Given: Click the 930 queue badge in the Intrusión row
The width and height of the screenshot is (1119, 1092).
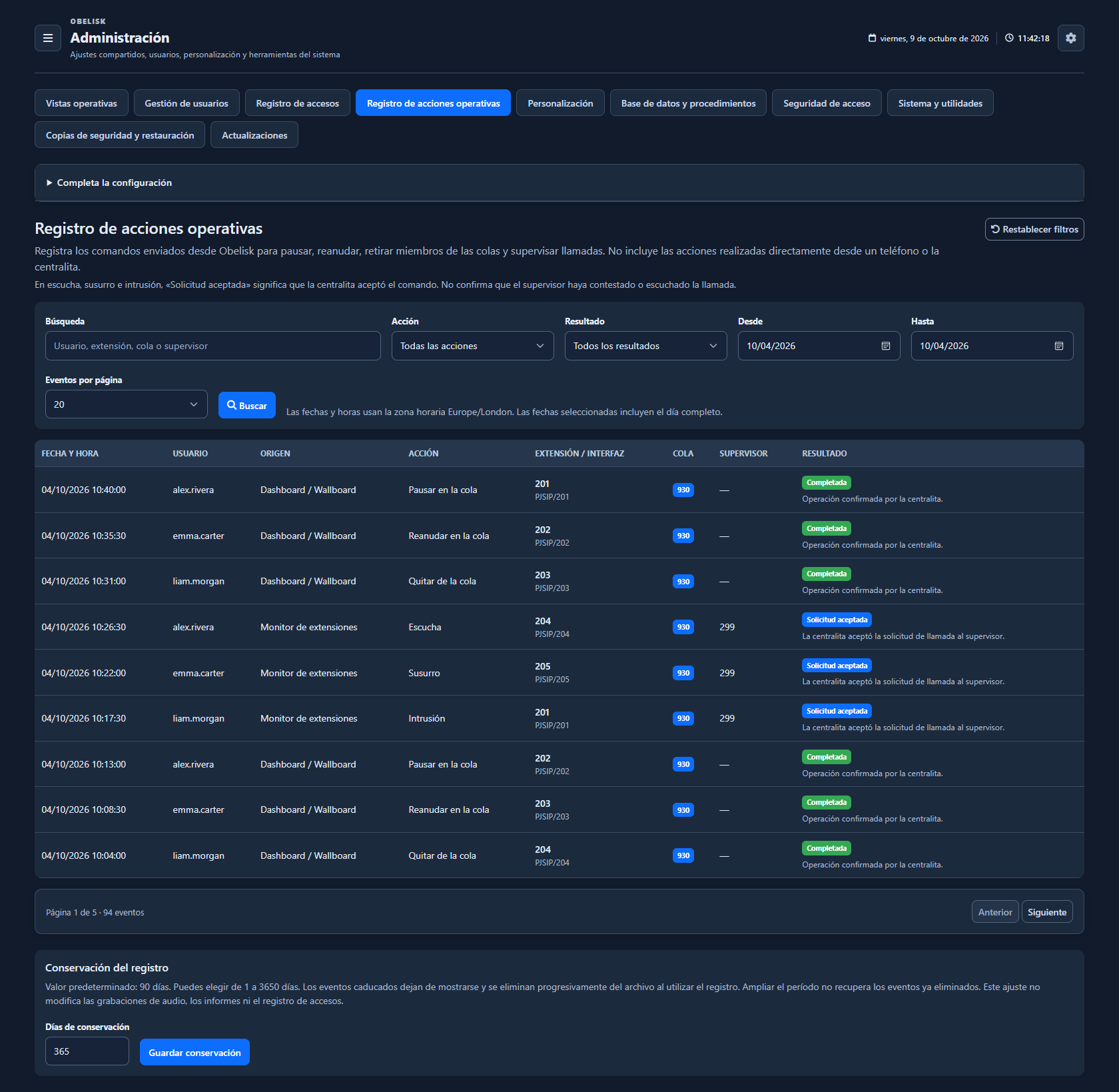Looking at the screenshot, I should pos(683,718).
